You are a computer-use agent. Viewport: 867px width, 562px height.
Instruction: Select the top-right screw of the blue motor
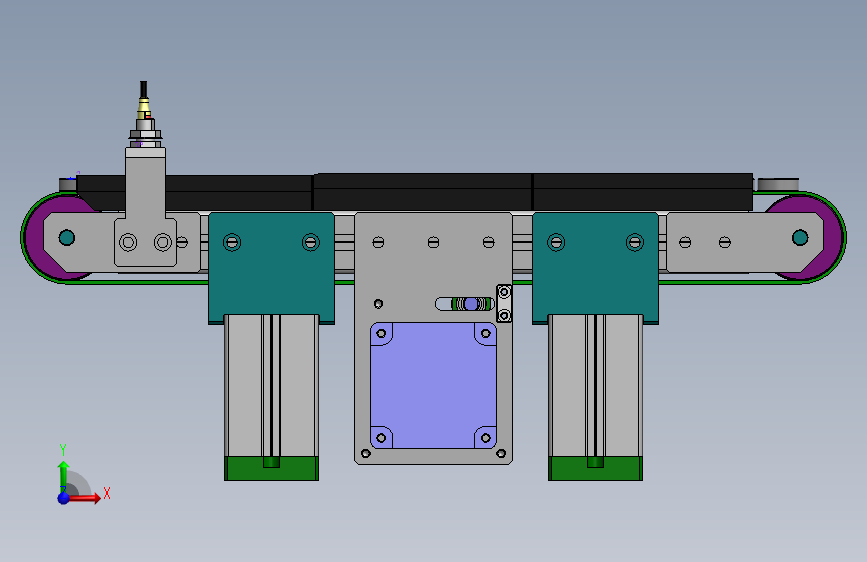click(x=486, y=334)
